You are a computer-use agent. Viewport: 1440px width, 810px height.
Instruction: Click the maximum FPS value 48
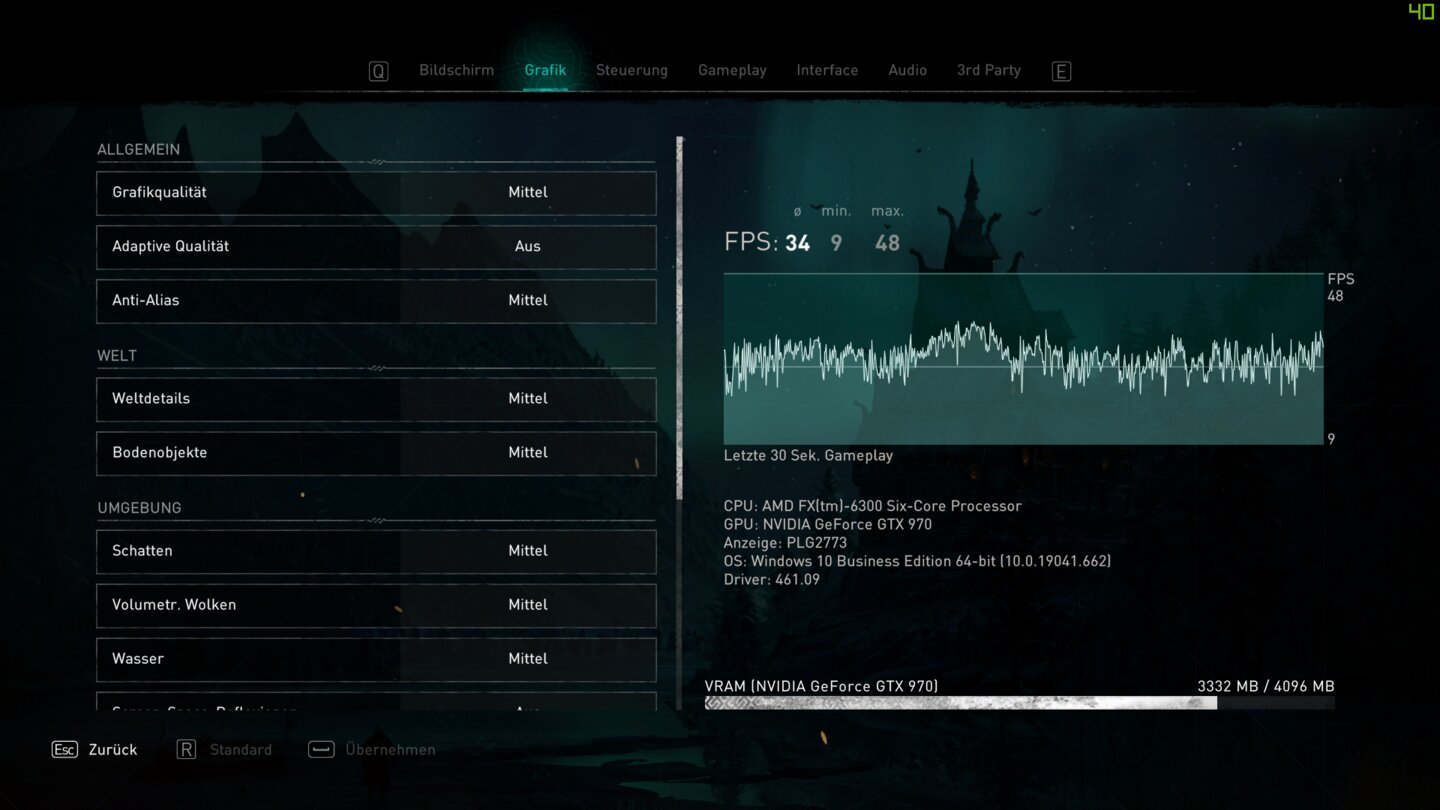pyautogui.click(x=887, y=242)
